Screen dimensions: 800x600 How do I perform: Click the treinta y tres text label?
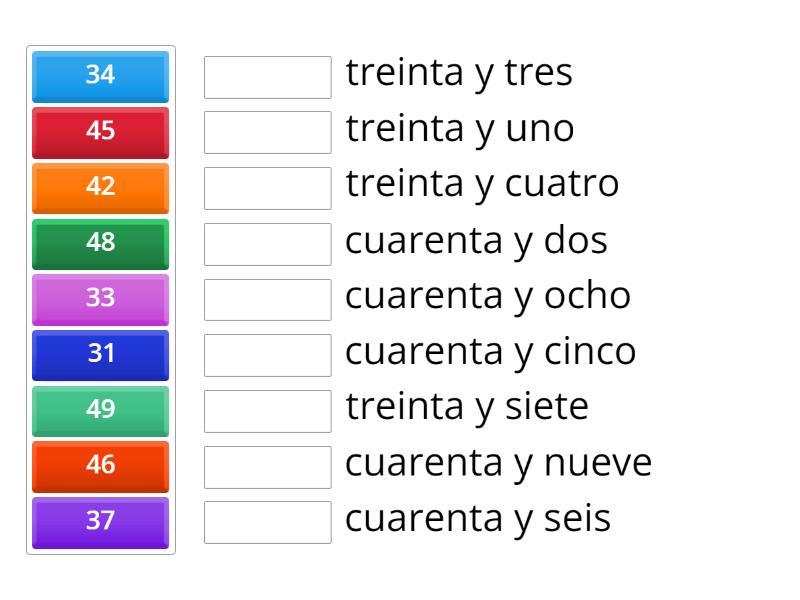point(459,73)
